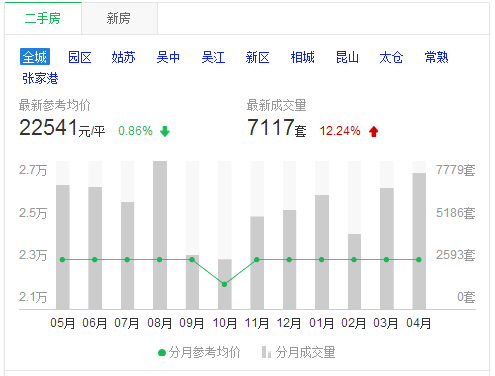Select the 吴江 district link
The image size is (495, 376).
tap(213, 57)
